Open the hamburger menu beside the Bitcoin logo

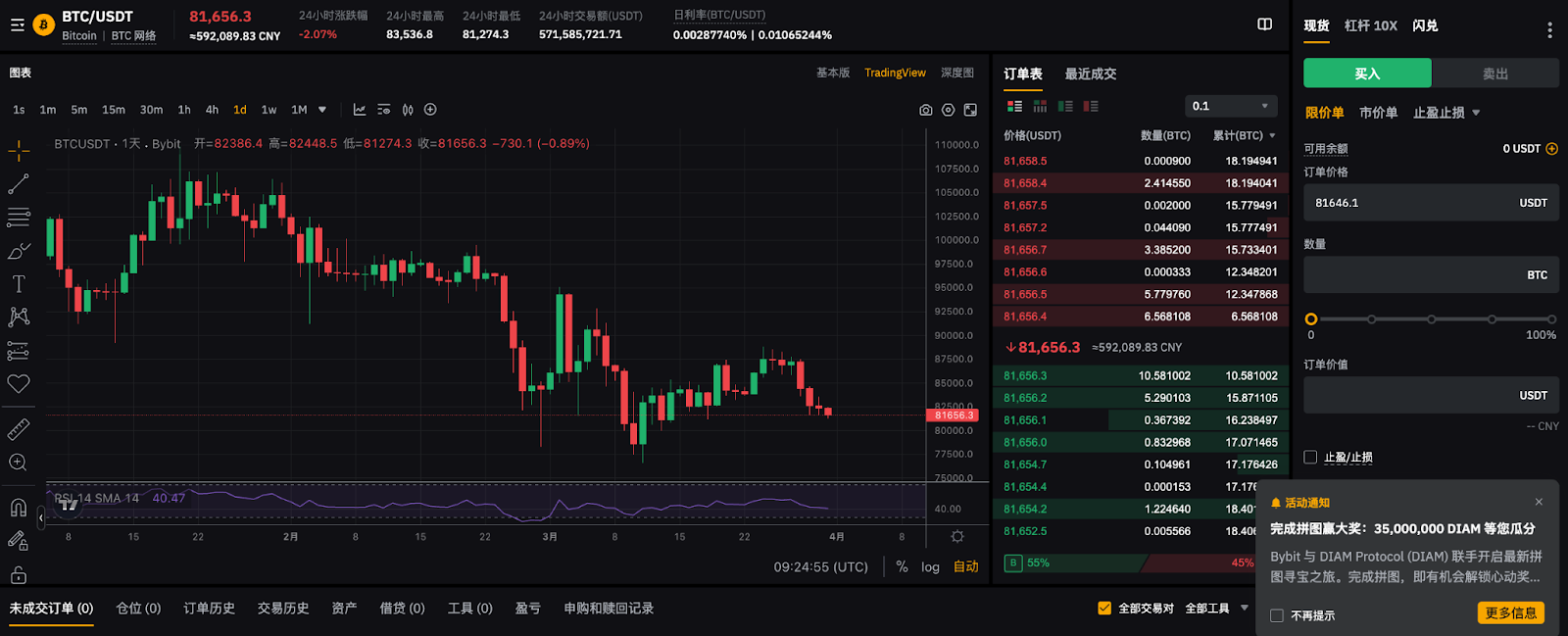tap(18, 24)
